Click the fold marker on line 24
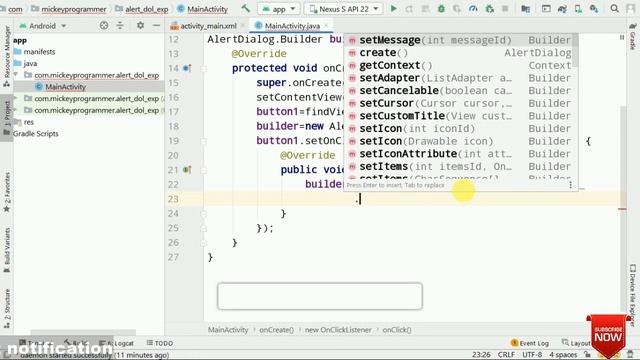640x360 pixels. [204, 213]
